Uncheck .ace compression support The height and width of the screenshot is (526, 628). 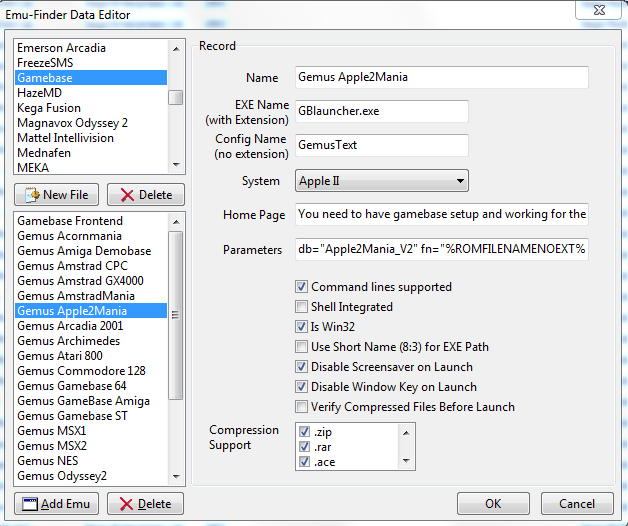click(x=304, y=462)
